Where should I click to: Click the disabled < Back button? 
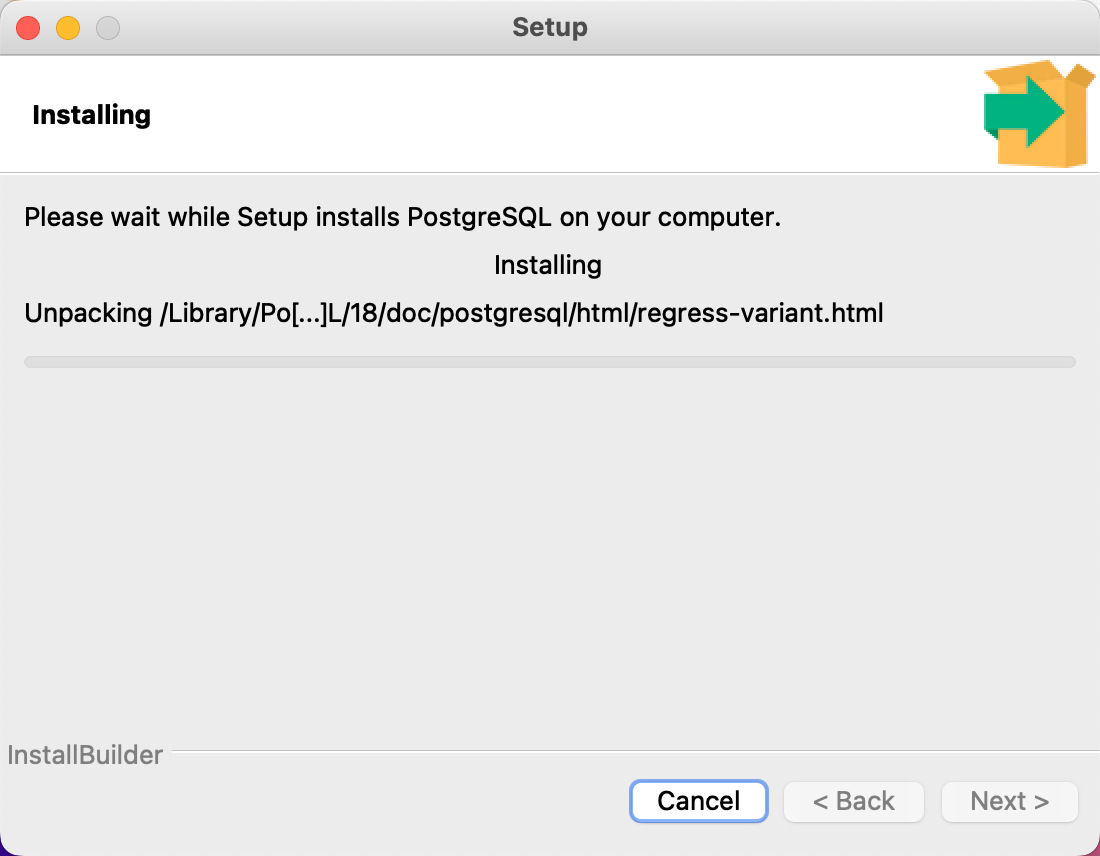coord(854,801)
